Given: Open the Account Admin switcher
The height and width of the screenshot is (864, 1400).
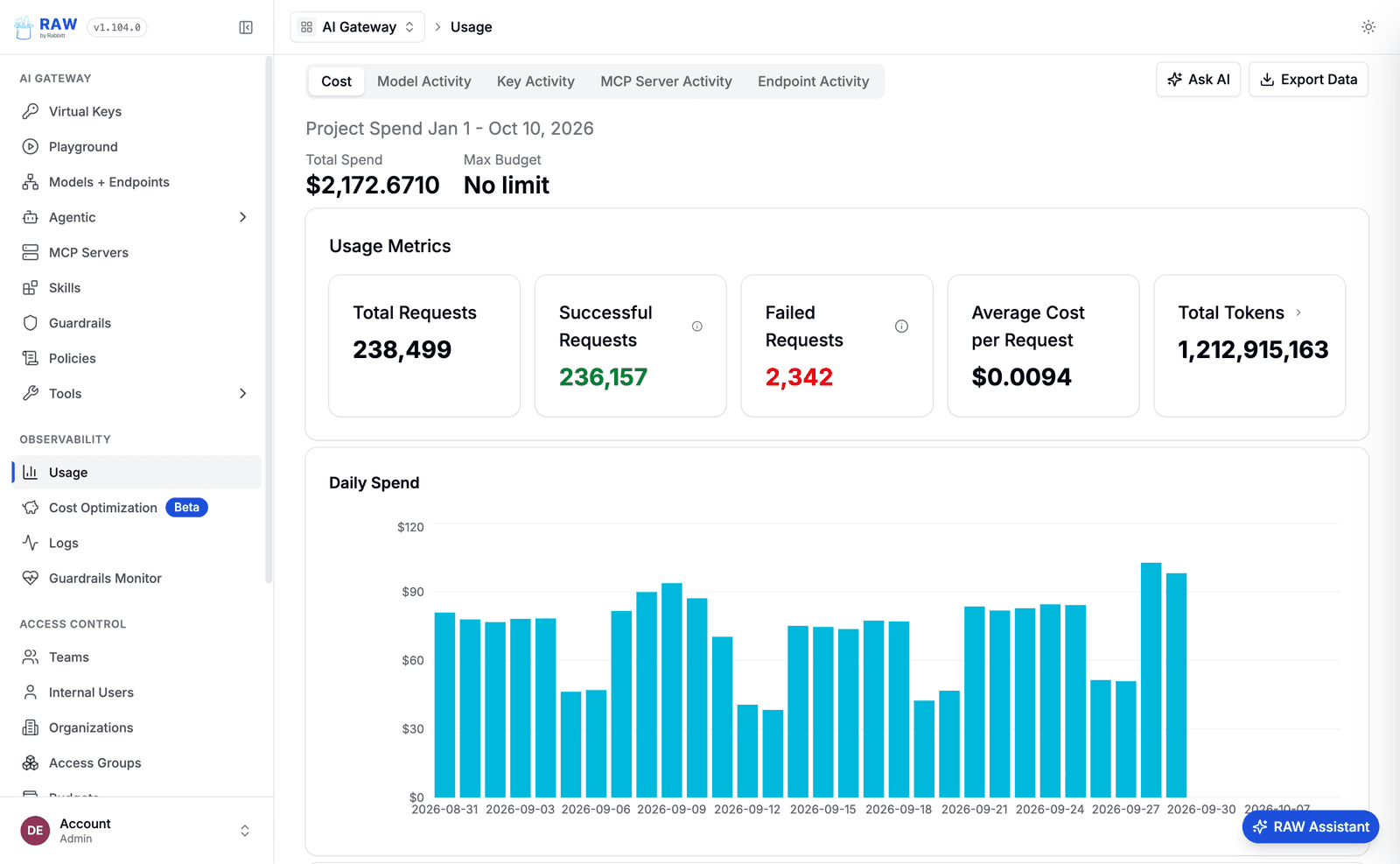Looking at the screenshot, I should pos(136,831).
